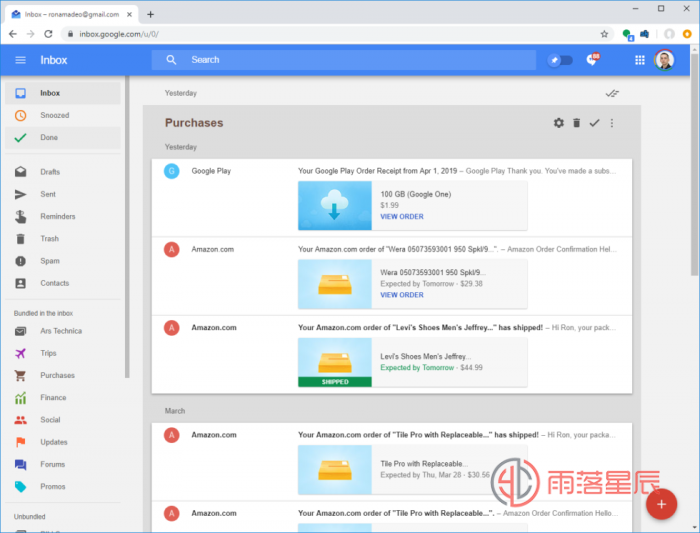The width and height of the screenshot is (700, 533).
Task: Click VIEW ORDER for Wera Amazon order
Action: click(402, 295)
